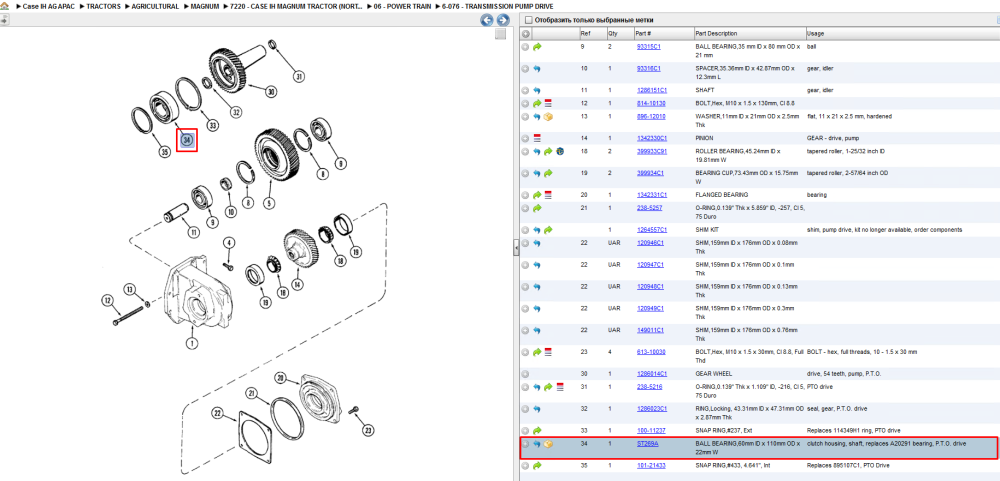Toggle selection circle for part 93315C1

[x=526, y=47]
